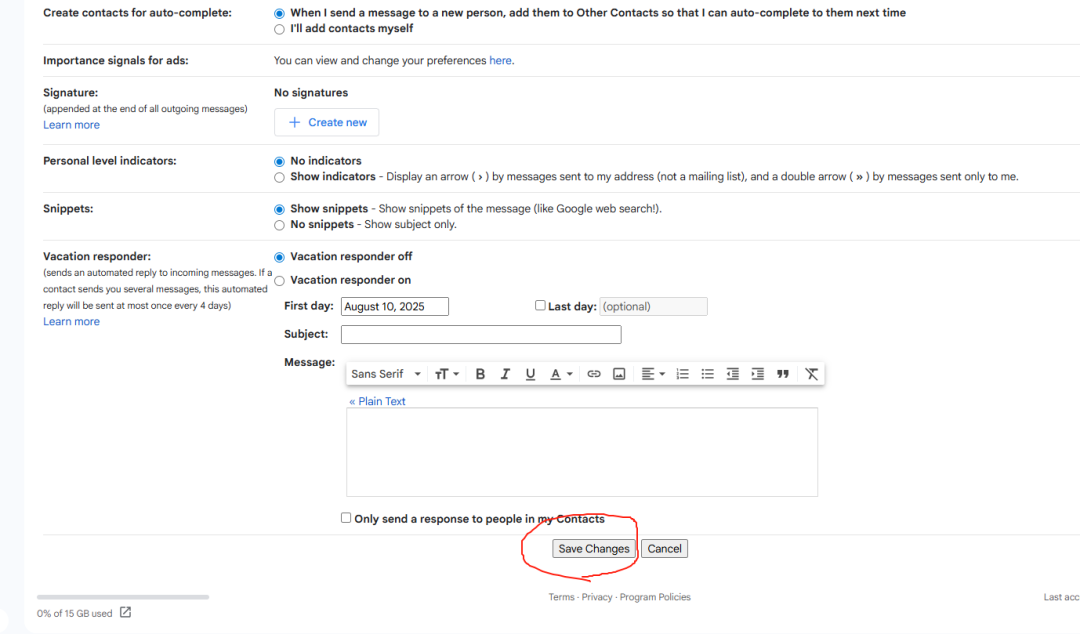This screenshot has height=634, width=1080.
Task: Create a numbered list
Action: tap(683, 374)
